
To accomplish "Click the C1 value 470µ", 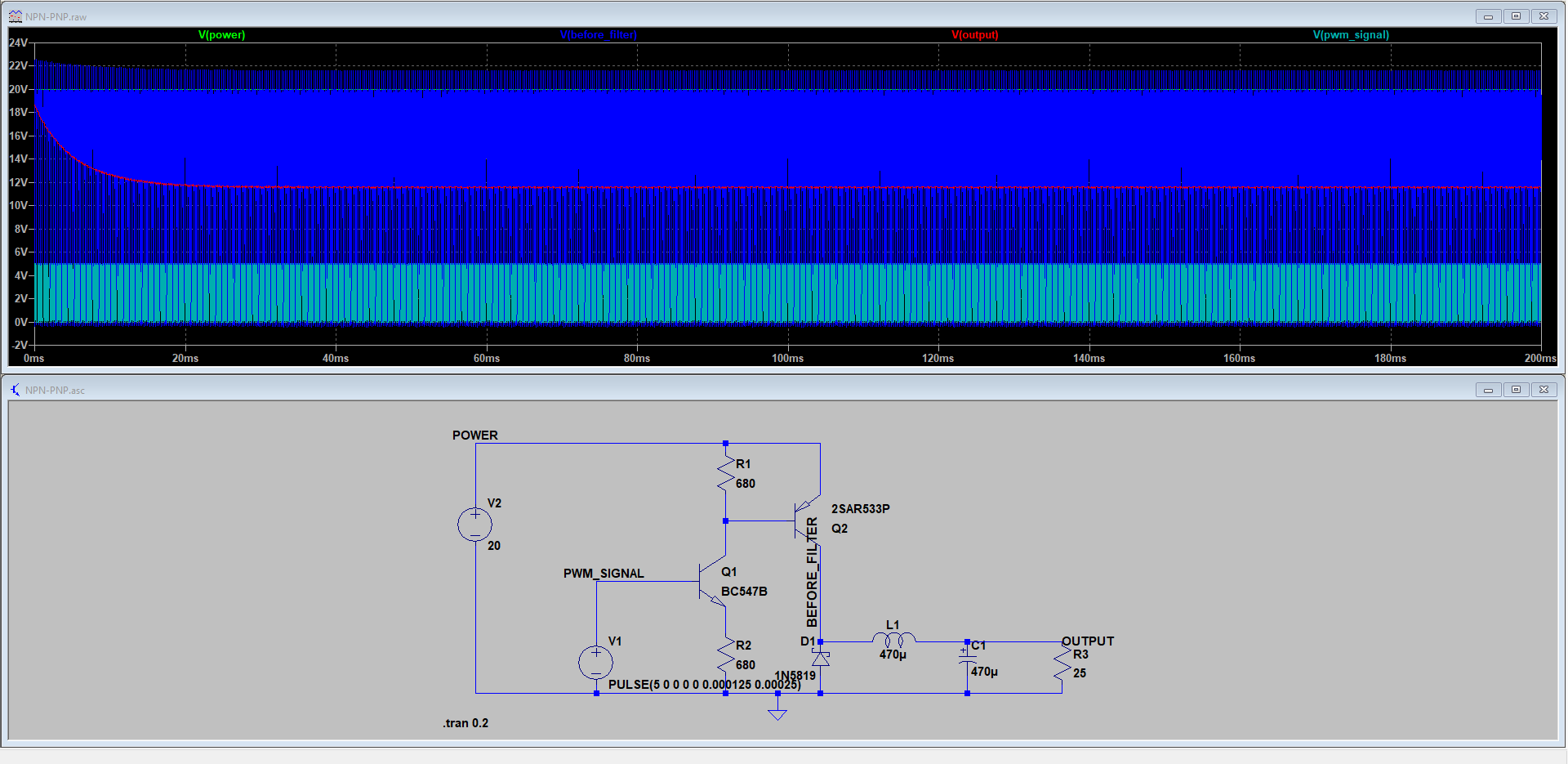I will click(x=984, y=672).
